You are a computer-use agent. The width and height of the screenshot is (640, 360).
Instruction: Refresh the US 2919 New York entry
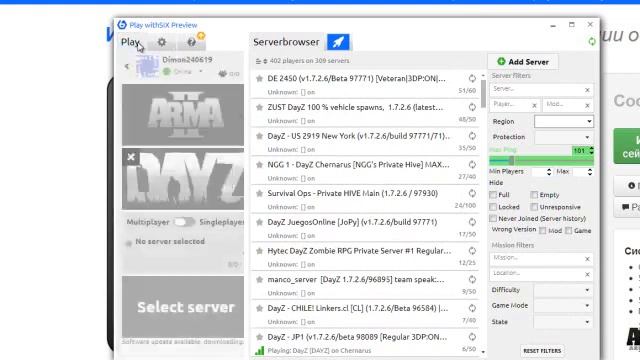(x=472, y=136)
